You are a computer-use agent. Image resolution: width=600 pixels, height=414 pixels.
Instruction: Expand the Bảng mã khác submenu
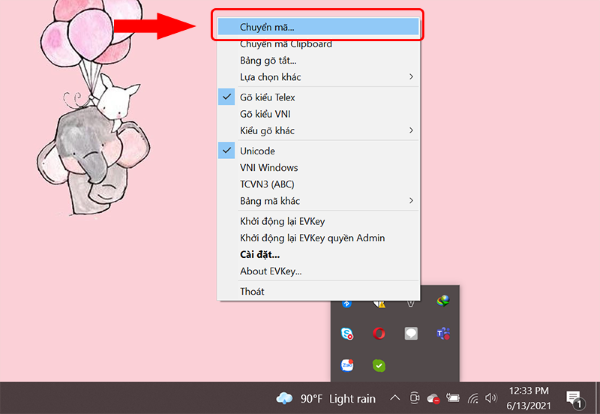pyautogui.click(x=320, y=201)
